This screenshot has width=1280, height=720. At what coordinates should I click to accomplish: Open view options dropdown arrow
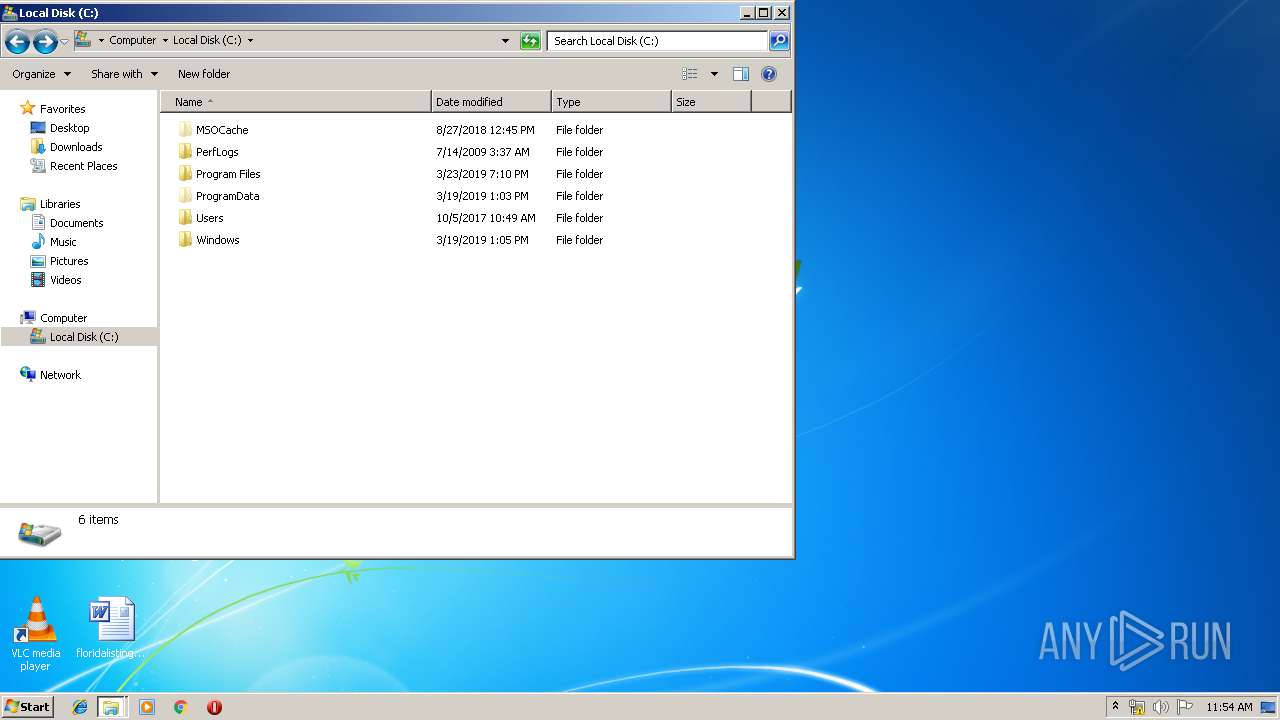714,74
